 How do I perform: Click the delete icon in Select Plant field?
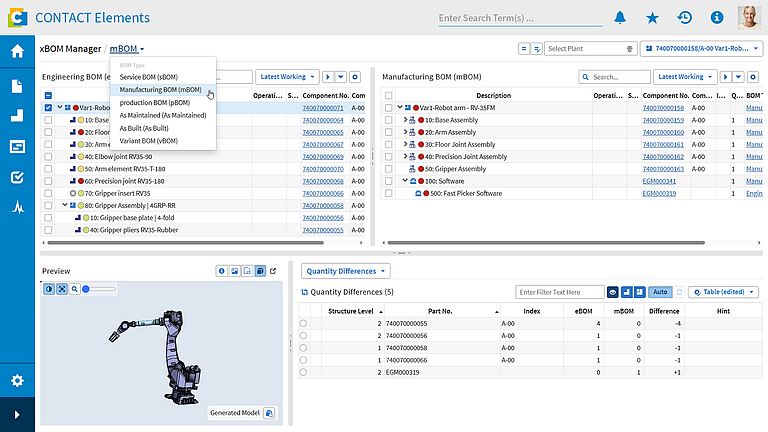(x=629, y=49)
